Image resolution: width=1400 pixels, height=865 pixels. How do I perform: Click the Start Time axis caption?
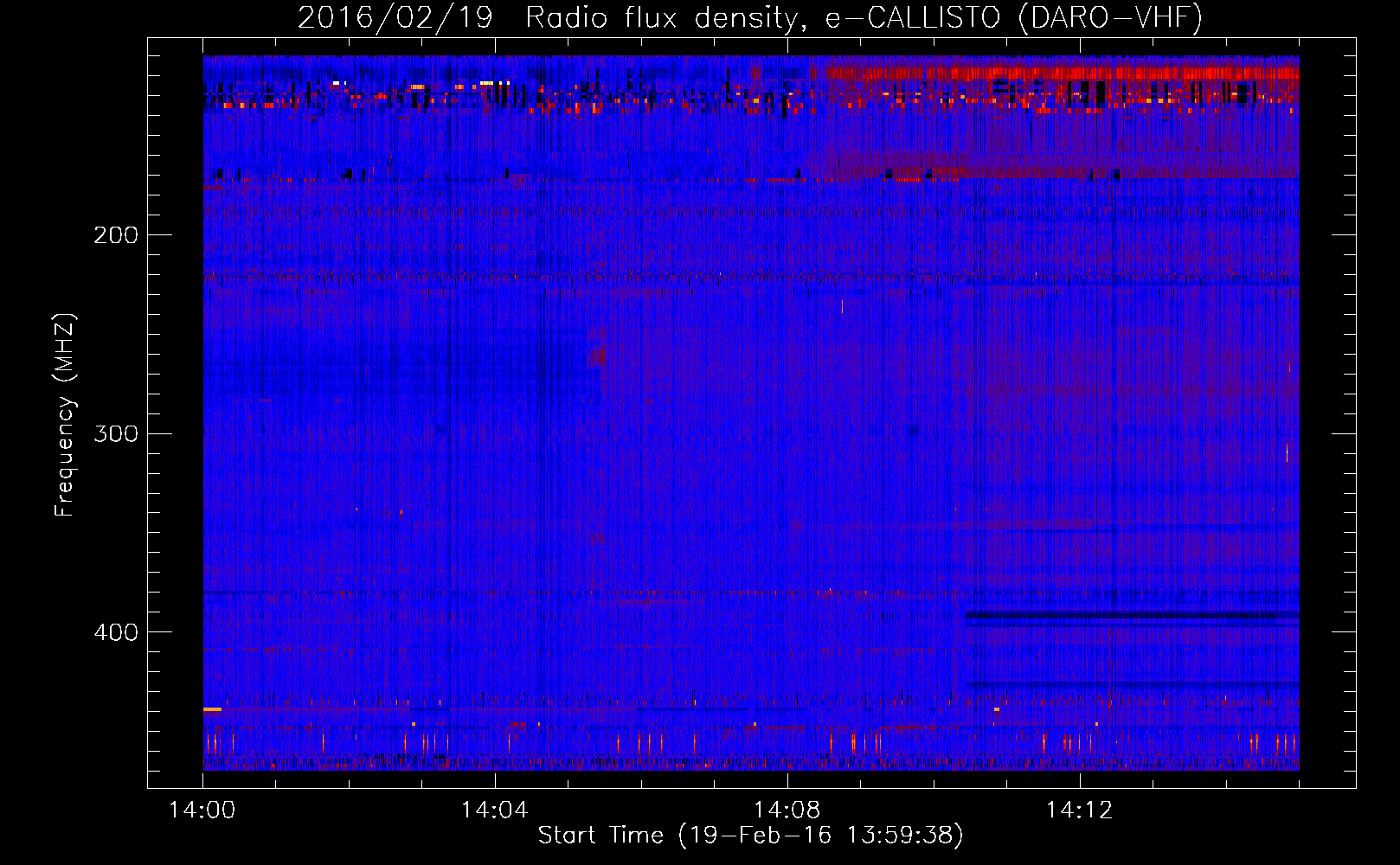750,836
